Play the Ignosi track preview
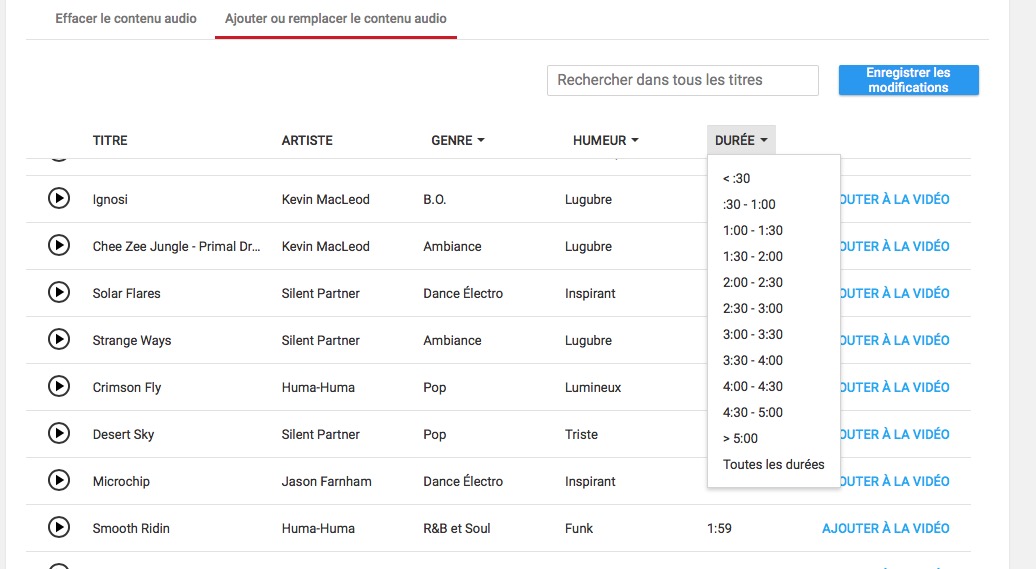This screenshot has height=569, width=1036. (59, 198)
